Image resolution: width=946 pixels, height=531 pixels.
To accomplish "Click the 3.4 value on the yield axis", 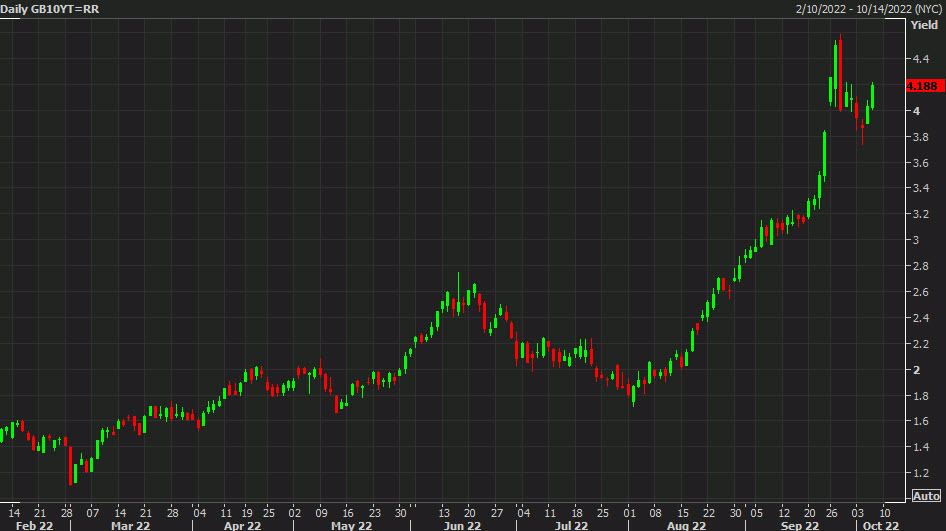I will tap(921, 188).
